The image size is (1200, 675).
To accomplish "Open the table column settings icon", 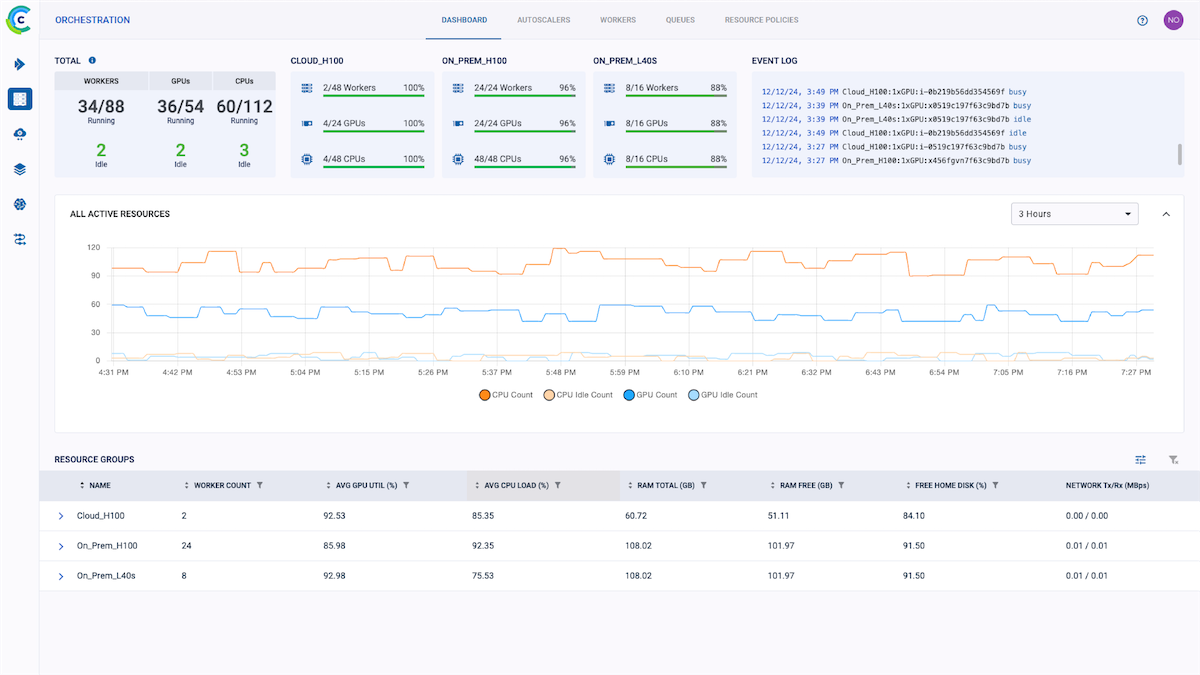I will (x=1140, y=459).
